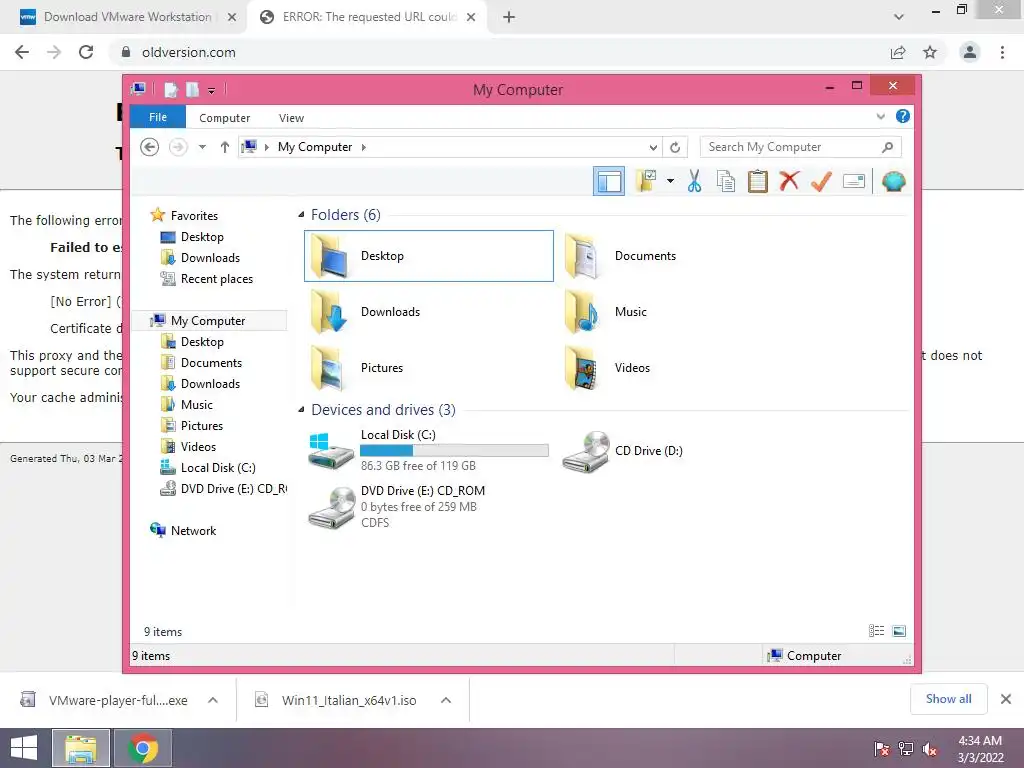Screen dimensions: 1024x768
Task: Click the Copy icon in toolbar
Action: pyautogui.click(x=726, y=181)
